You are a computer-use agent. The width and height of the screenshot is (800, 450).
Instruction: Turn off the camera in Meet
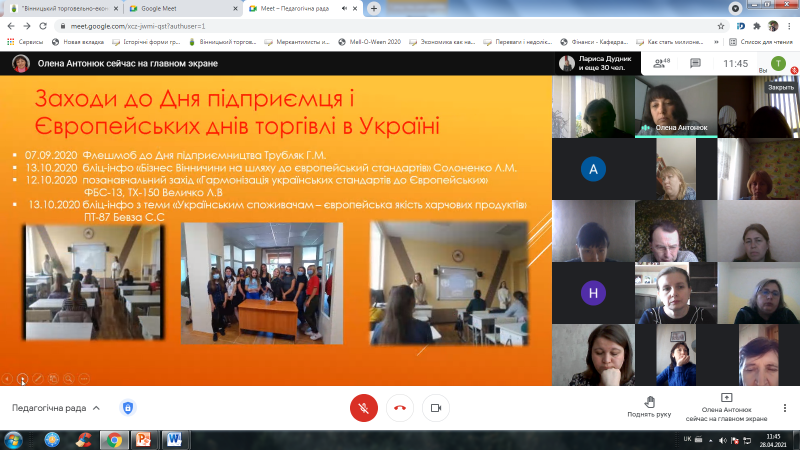[436, 408]
